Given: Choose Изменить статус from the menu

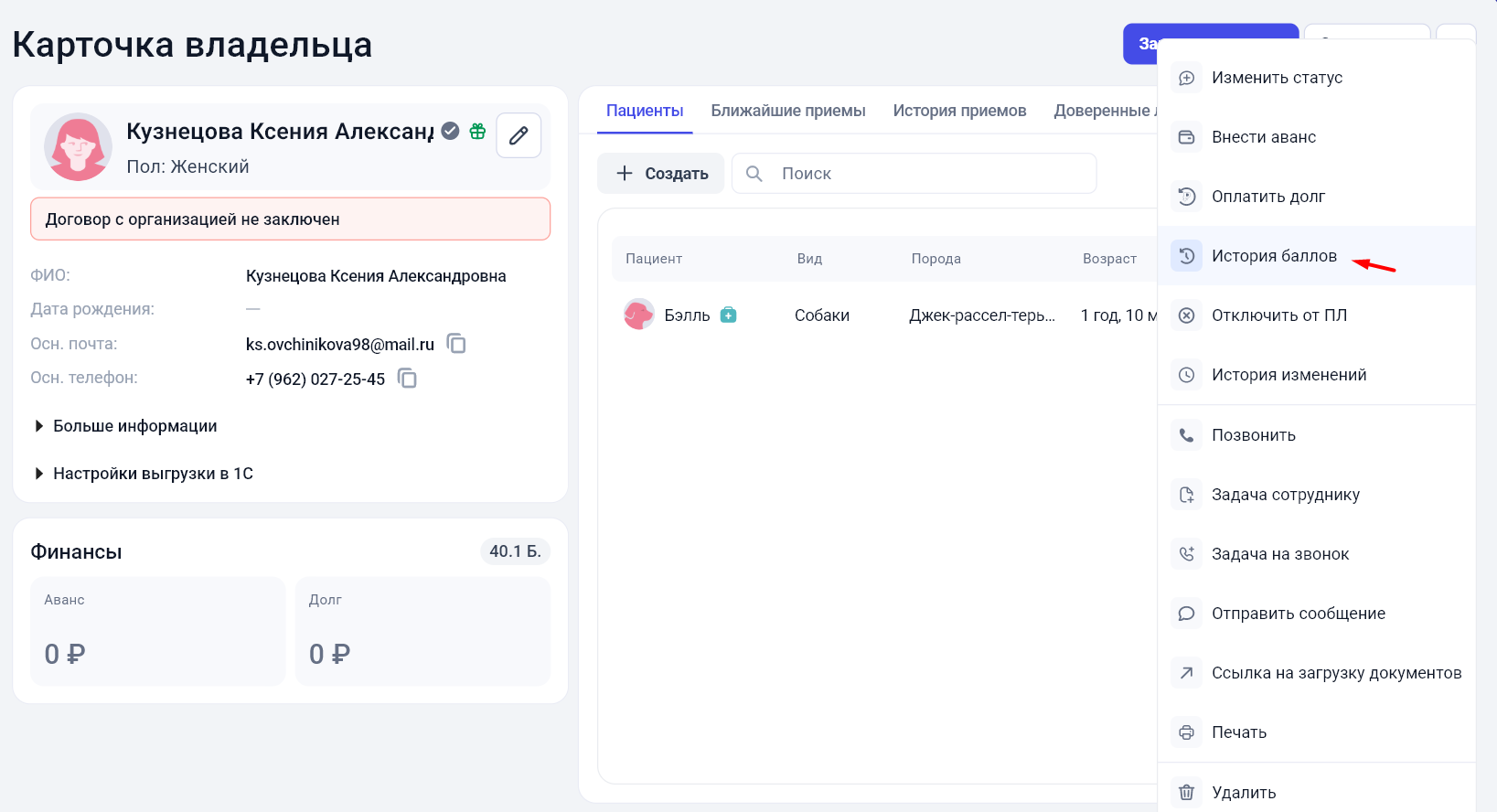Looking at the screenshot, I should pos(1317,78).
